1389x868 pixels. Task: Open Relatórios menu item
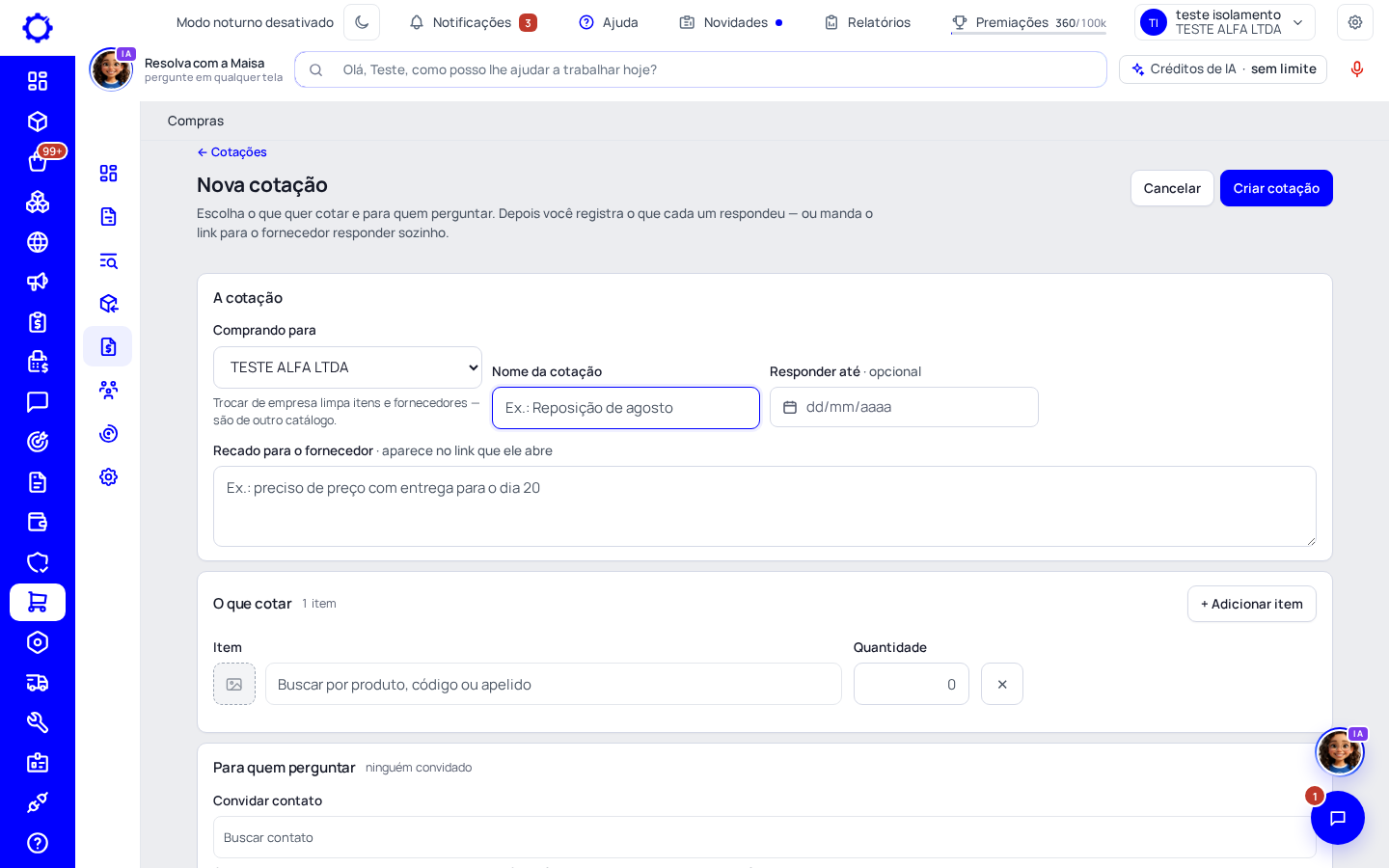tap(867, 22)
